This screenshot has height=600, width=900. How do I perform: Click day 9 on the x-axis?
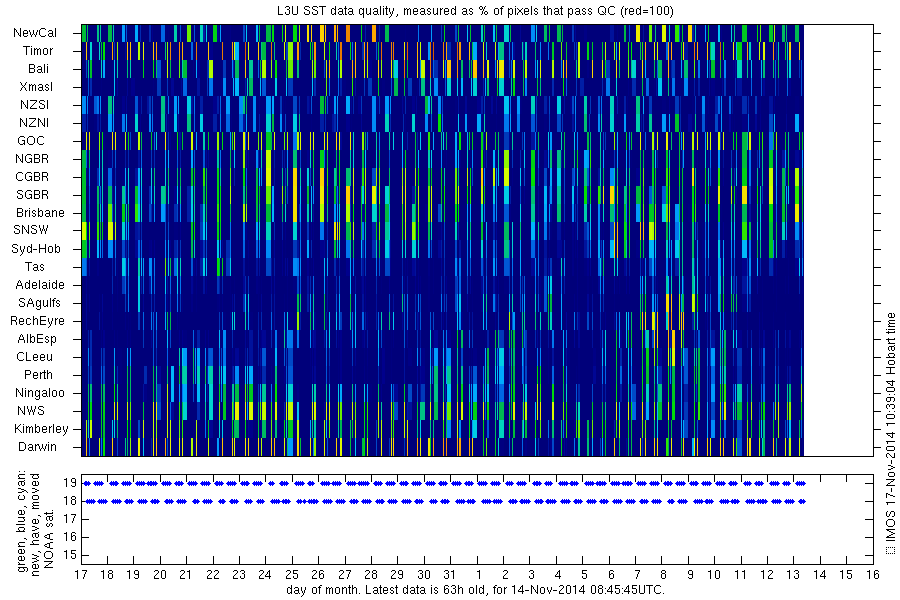point(690,575)
